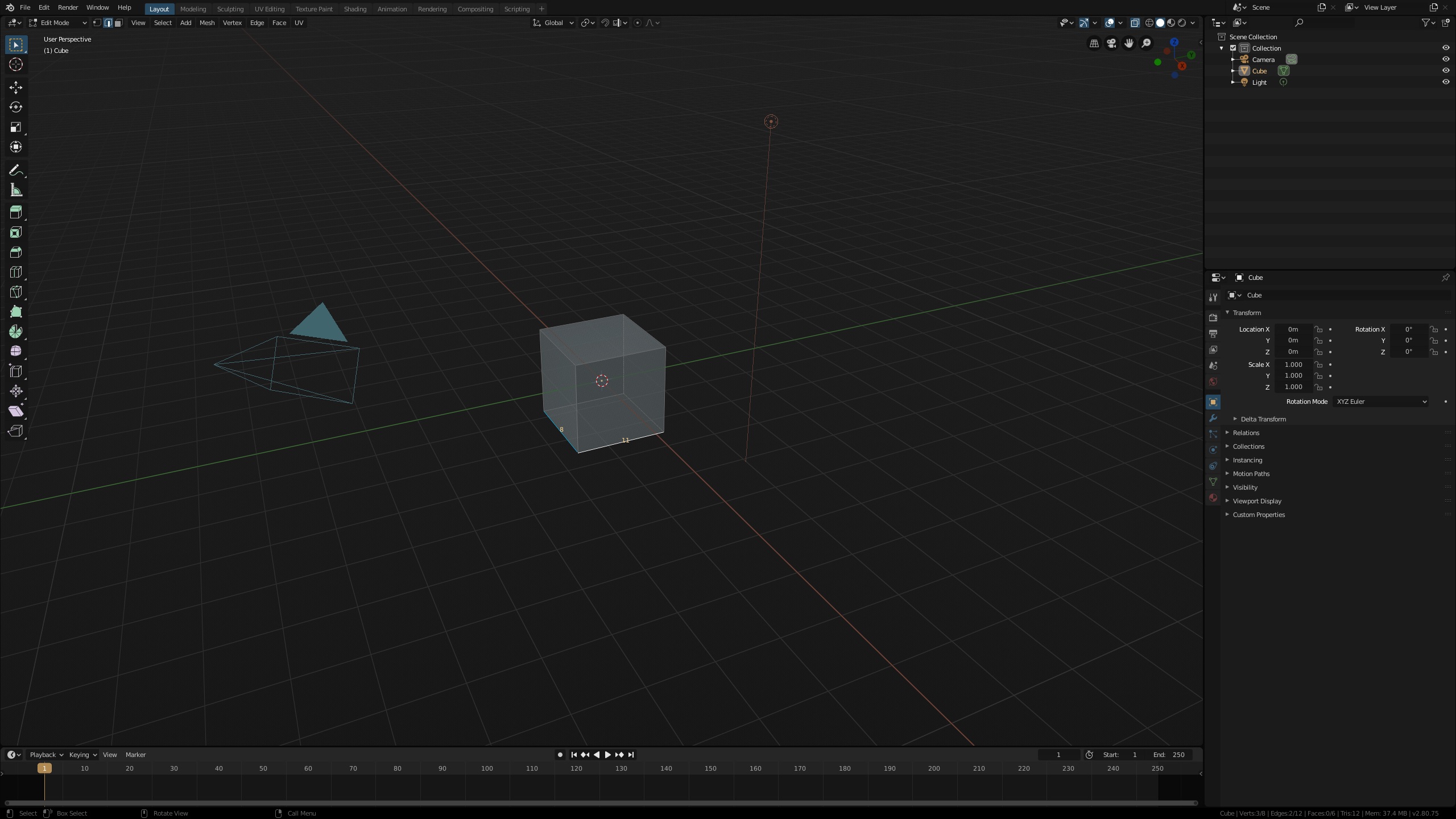Switch to face select mode

coord(119,23)
